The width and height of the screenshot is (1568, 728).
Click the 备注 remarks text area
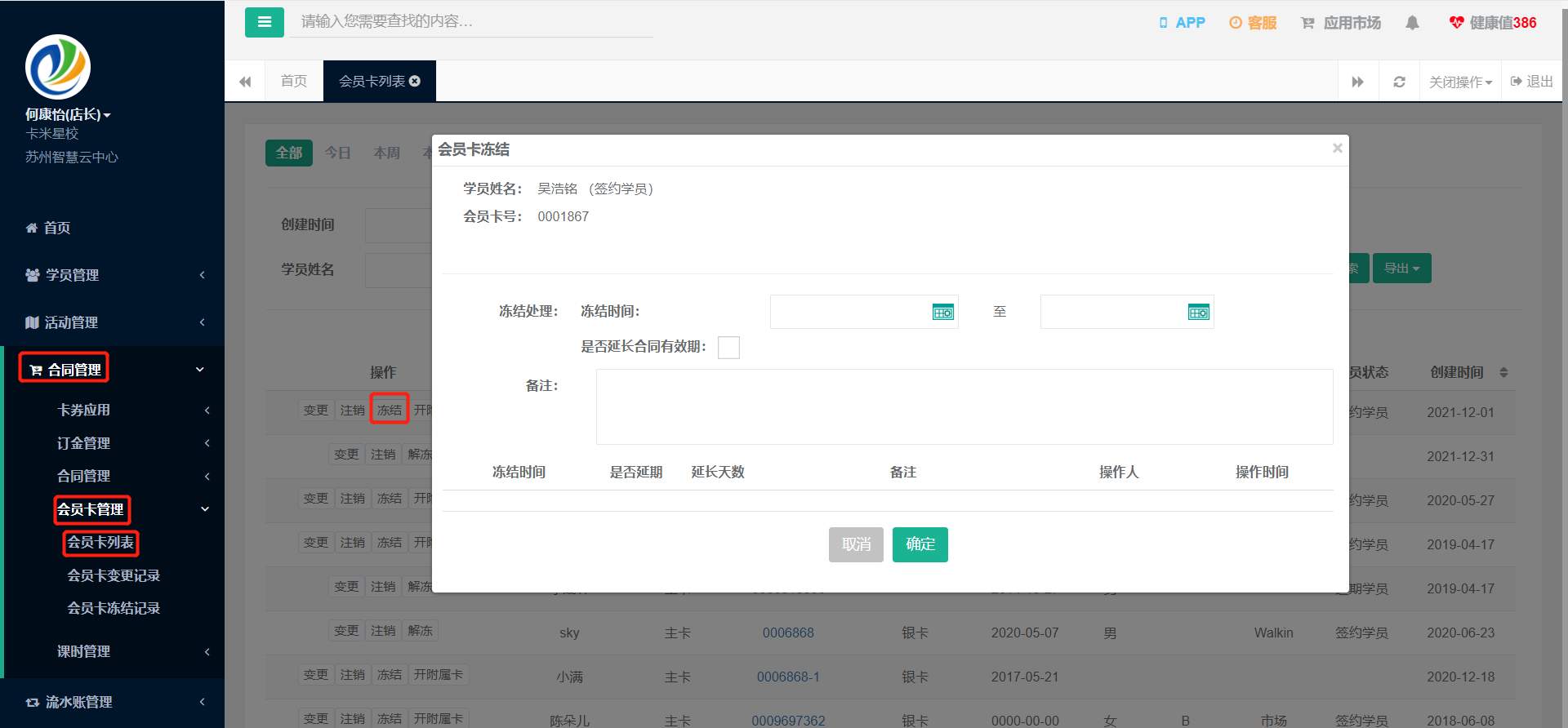click(964, 406)
